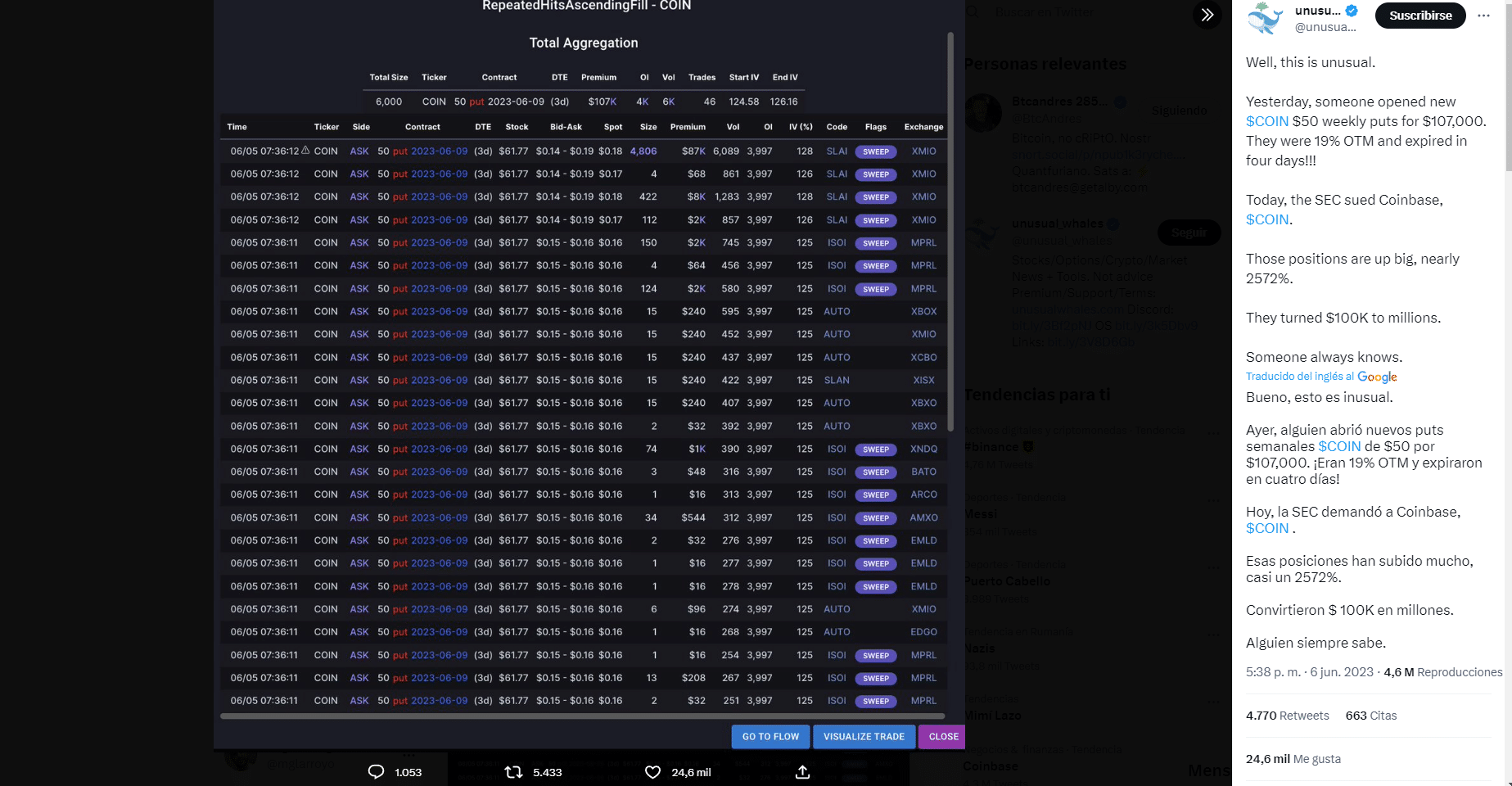
Task: Click SLAN code cell
Action: click(x=837, y=381)
